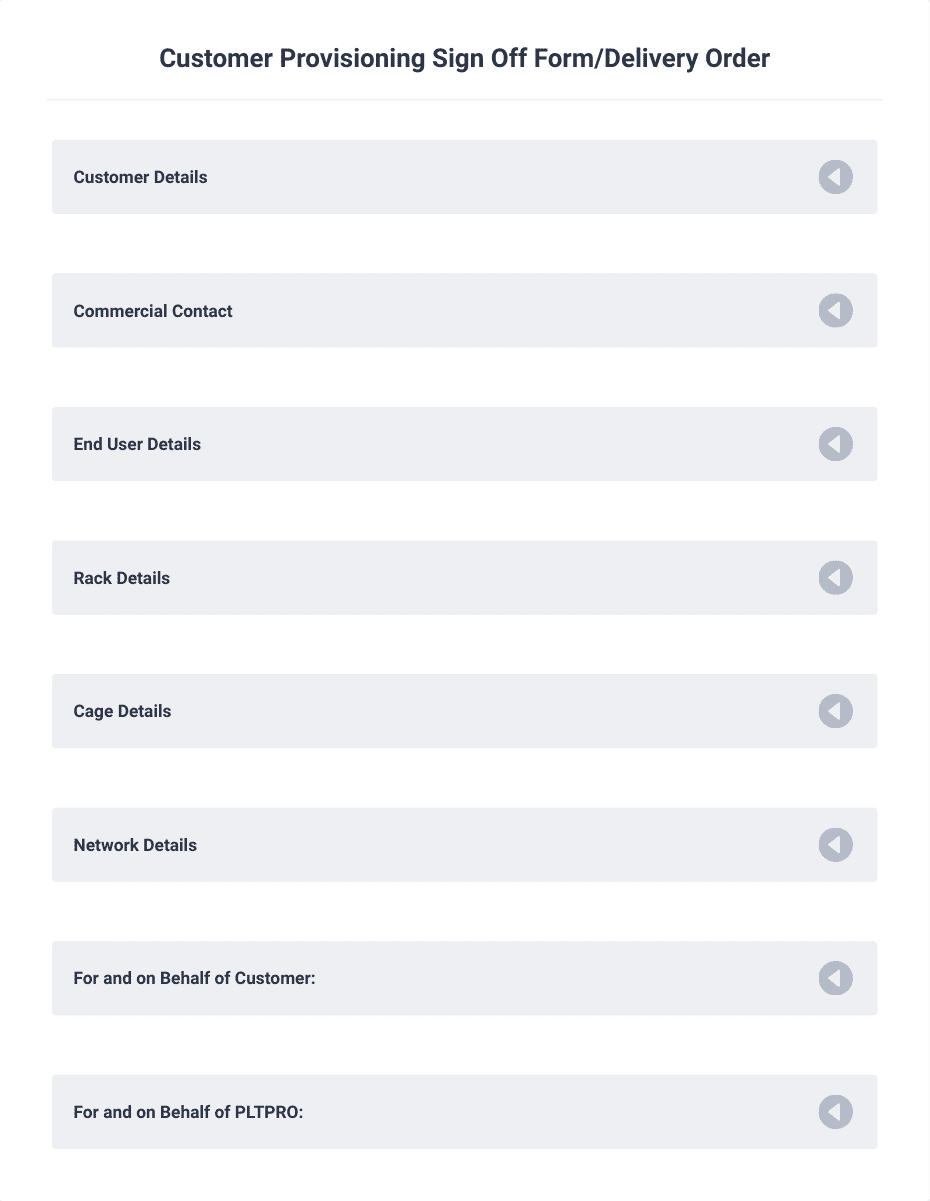930x1201 pixels.
Task: Click the collapse arrow on Customer Details
Action: point(835,177)
